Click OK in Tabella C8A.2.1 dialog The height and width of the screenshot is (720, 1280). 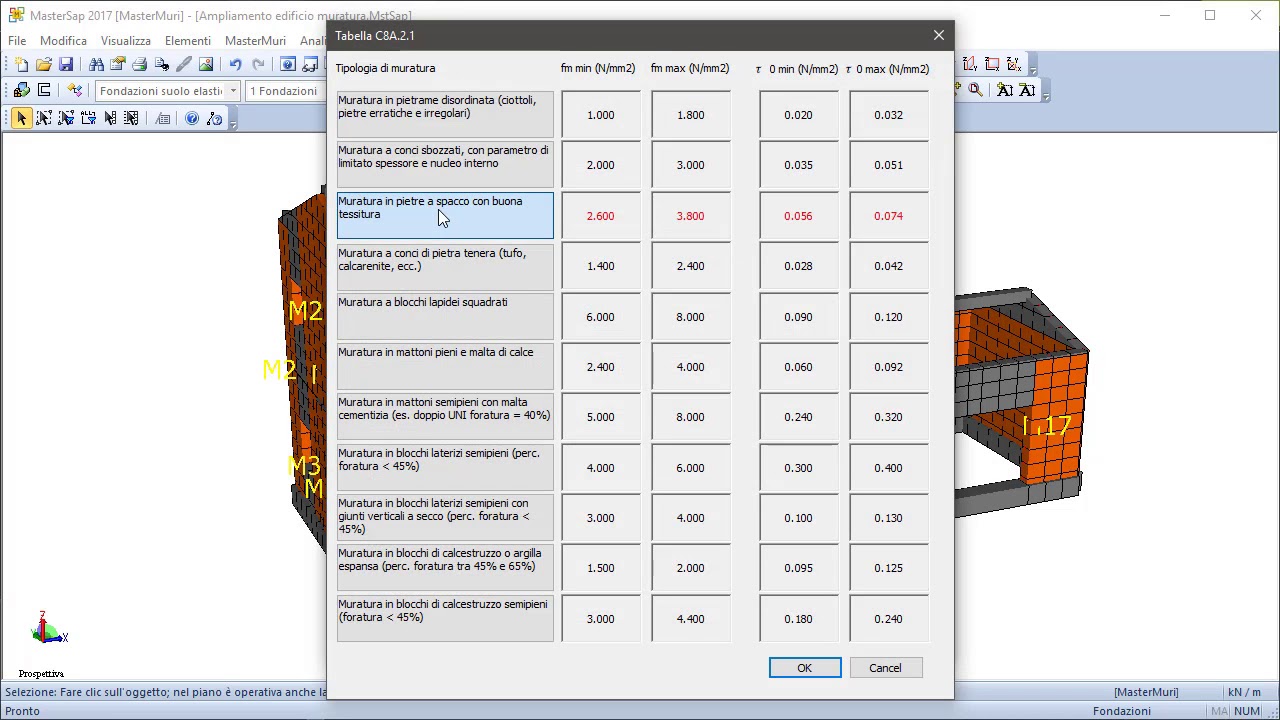coord(805,668)
